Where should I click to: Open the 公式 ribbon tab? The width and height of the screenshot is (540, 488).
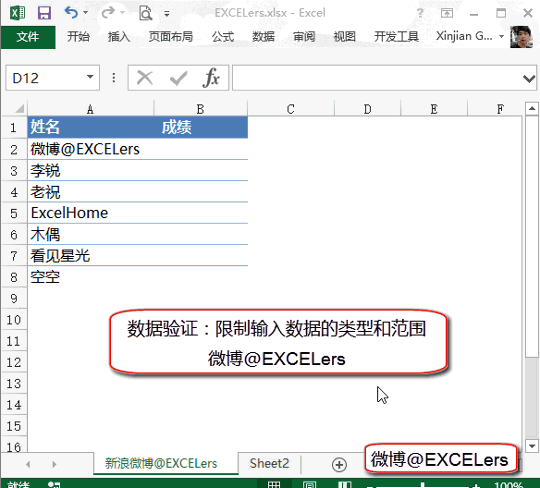point(223,37)
